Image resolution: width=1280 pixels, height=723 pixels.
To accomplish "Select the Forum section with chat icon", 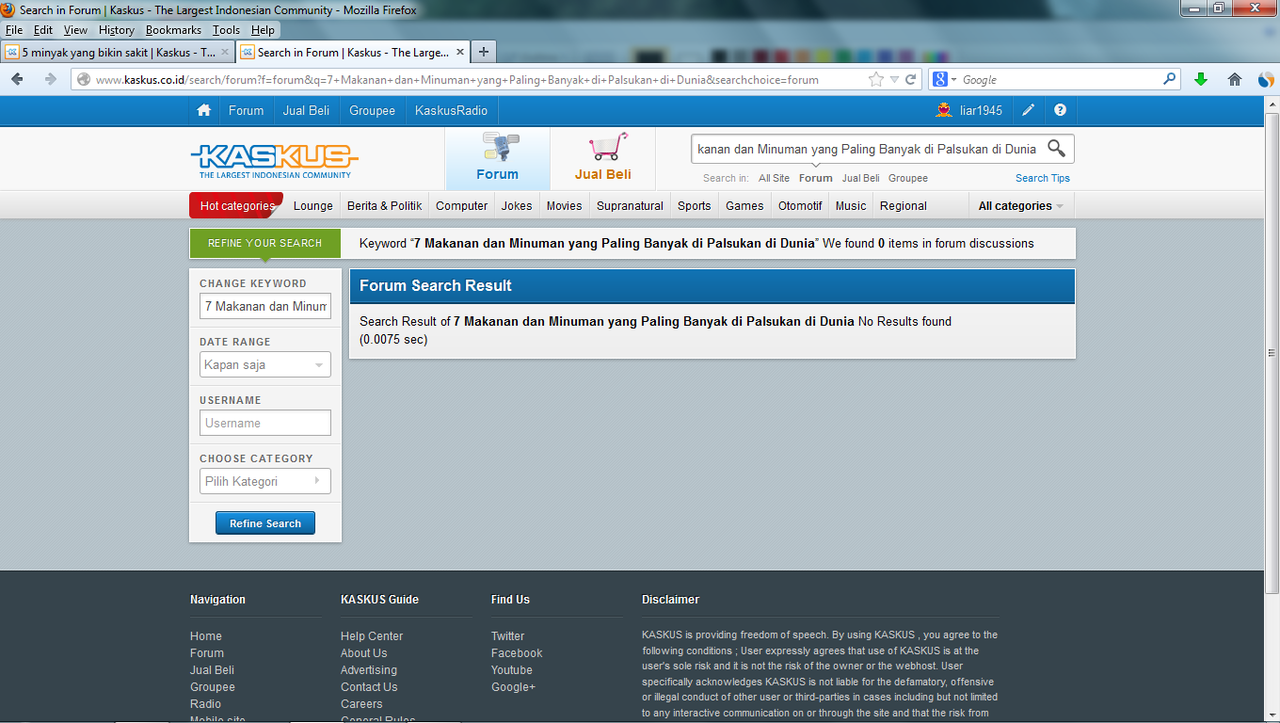I will click(x=497, y=158).
